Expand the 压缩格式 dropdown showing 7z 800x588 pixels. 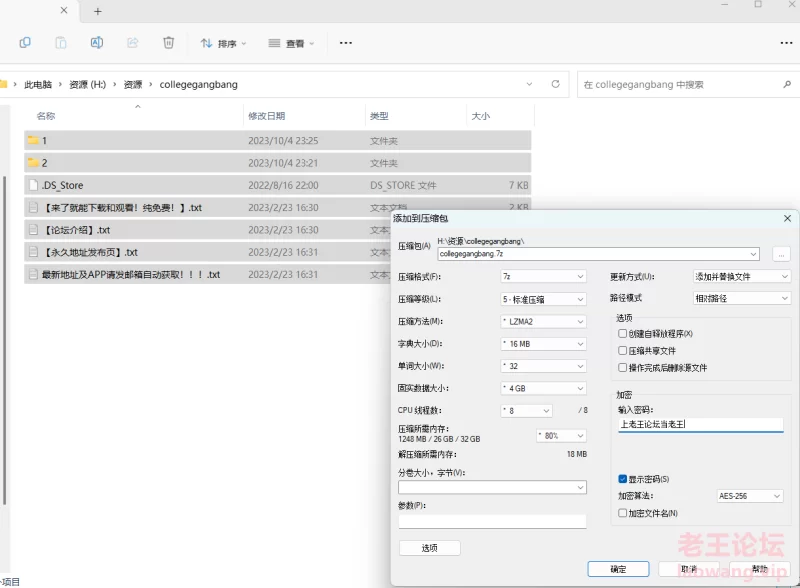point(543,277)
